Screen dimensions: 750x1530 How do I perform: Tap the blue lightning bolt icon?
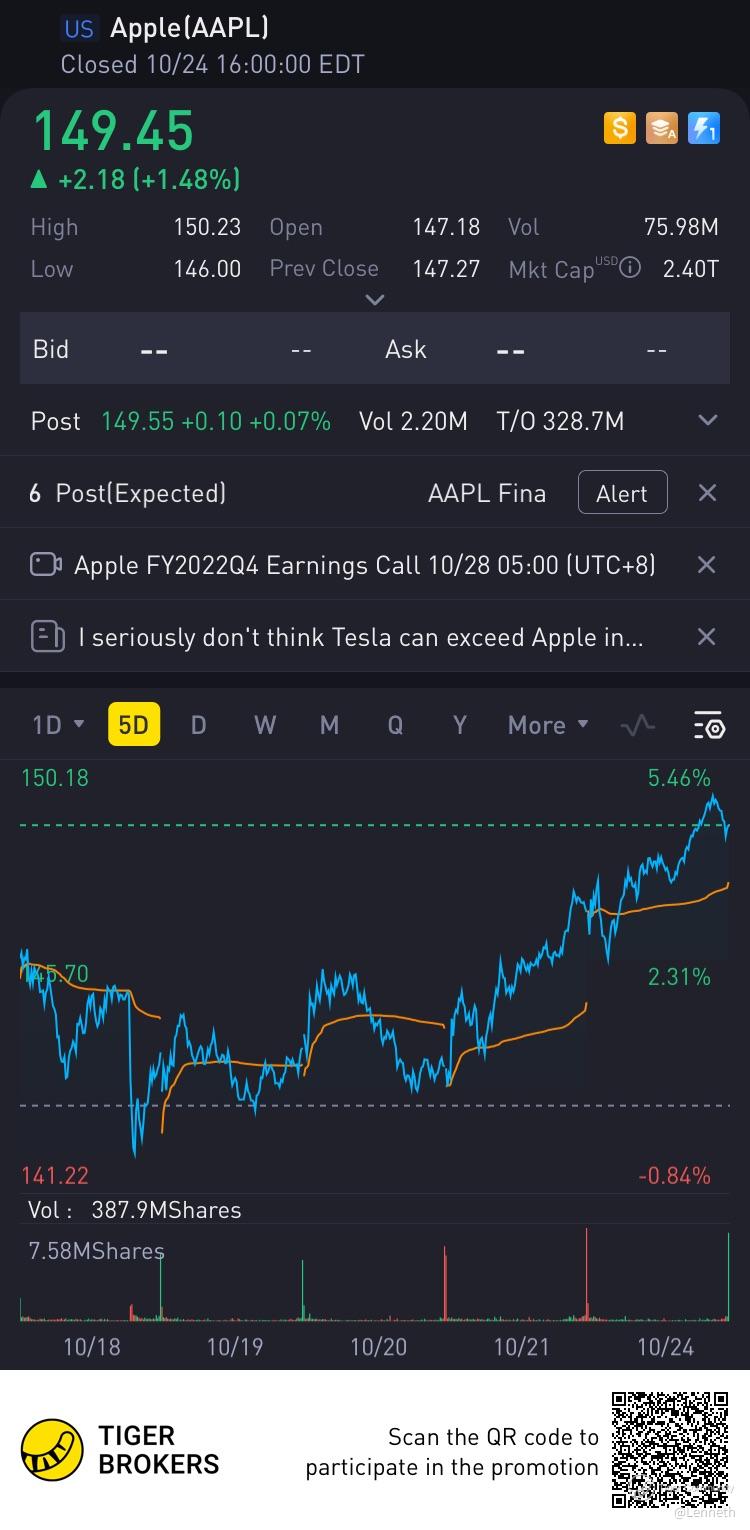[x=704, y=128]
